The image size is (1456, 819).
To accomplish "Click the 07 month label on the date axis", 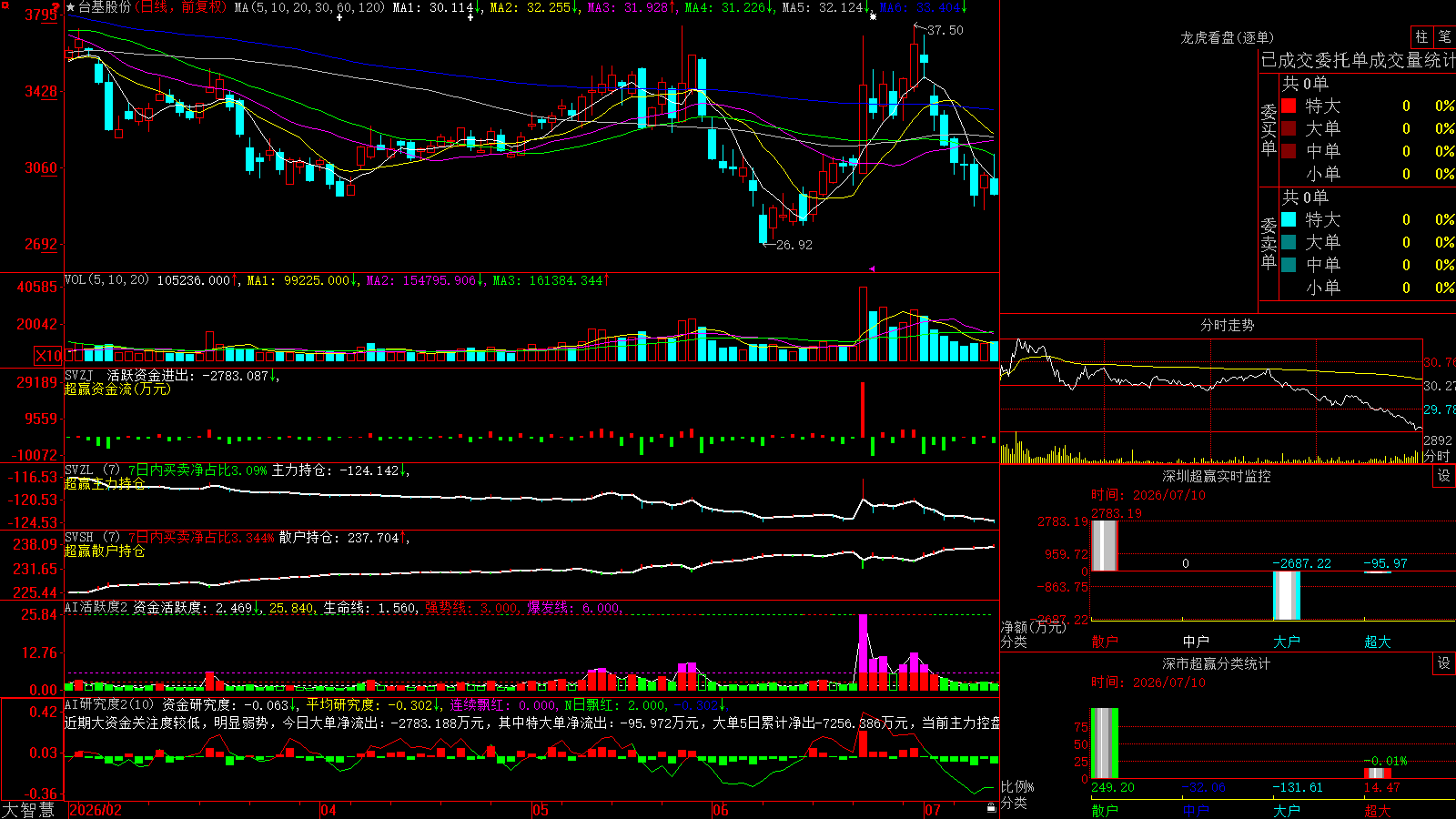I will 933,810.
